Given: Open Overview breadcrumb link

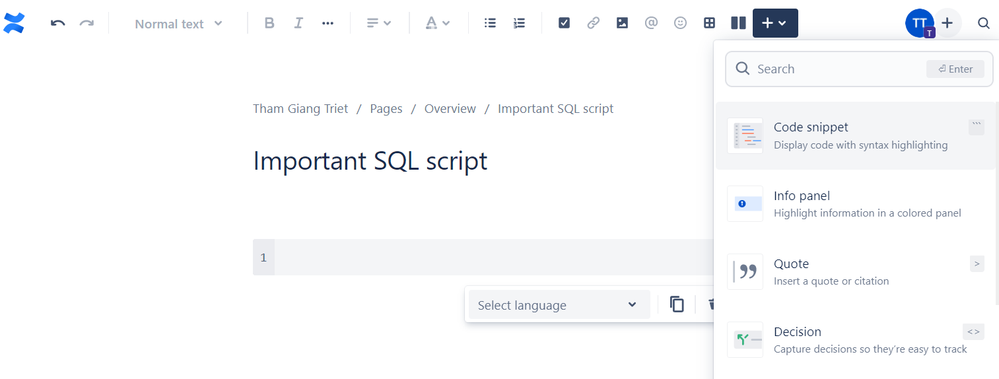Looking at the screenshot, I should click(x=450, y=109).
